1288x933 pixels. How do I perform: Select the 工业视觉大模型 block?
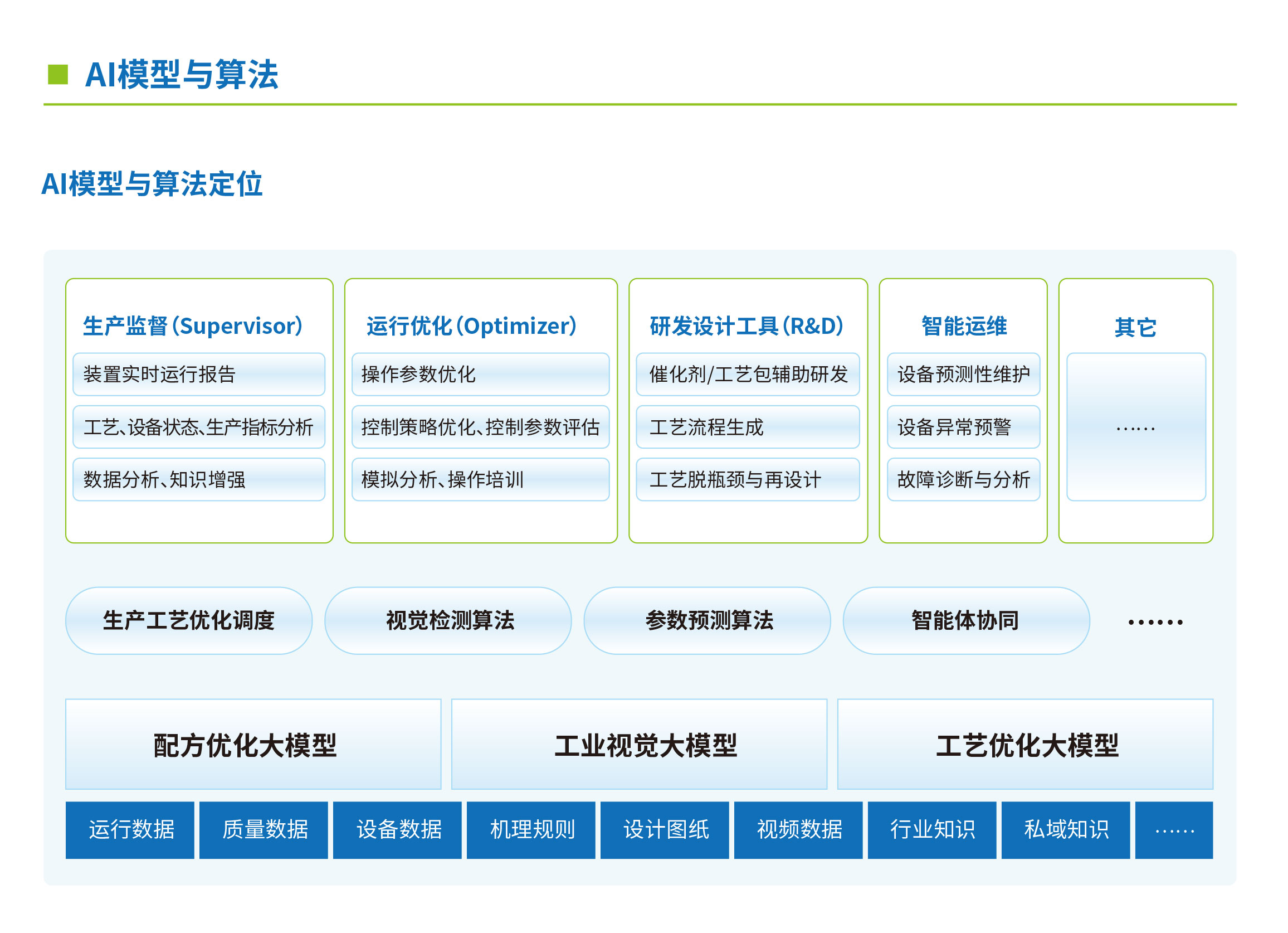tap(641, 746)
